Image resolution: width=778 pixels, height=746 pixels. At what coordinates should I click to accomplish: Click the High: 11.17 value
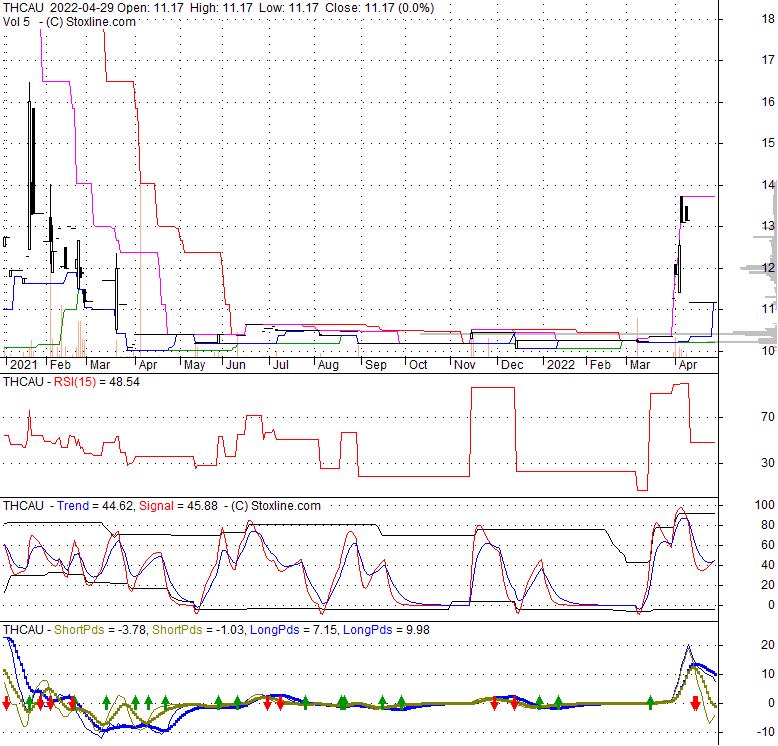[x=220, y=8]
